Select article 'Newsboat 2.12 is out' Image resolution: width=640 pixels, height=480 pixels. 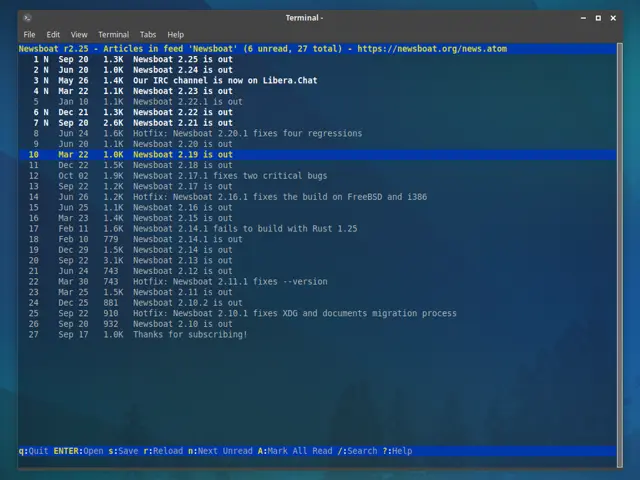182,271
